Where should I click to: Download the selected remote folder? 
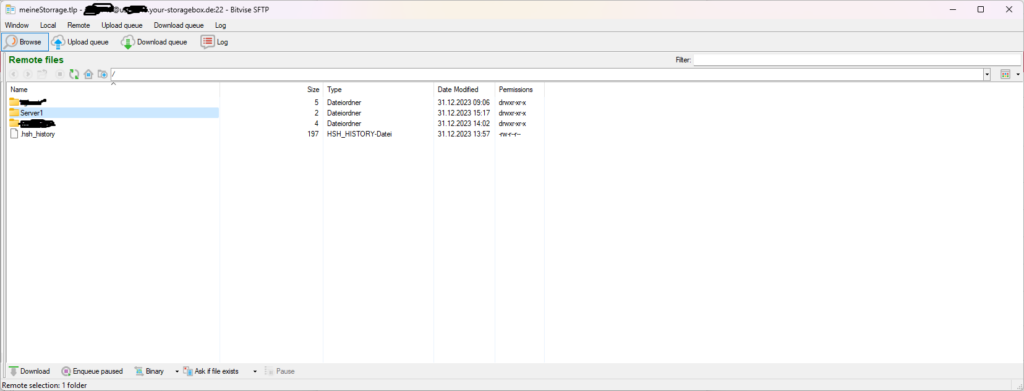click(29, 371)
